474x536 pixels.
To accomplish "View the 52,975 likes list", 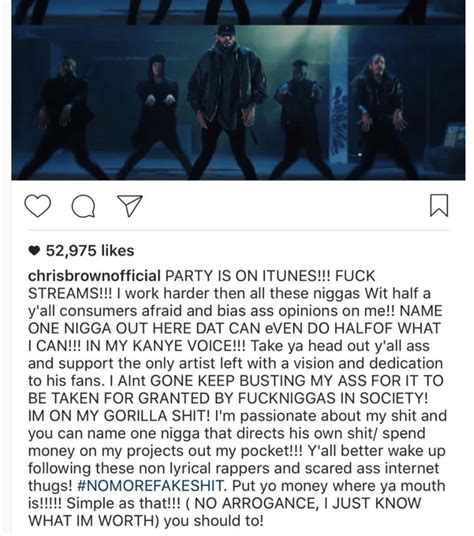I will pyautogui.click(x=90, y=251).
